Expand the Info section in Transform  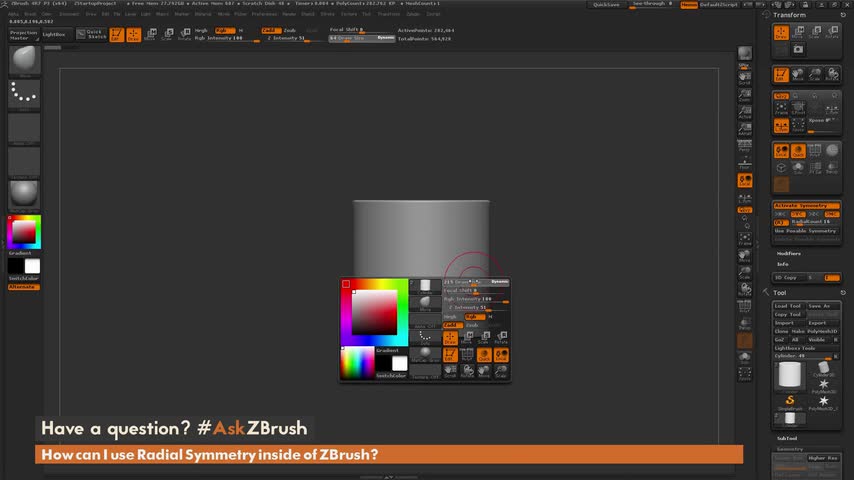tap(783, 264)
